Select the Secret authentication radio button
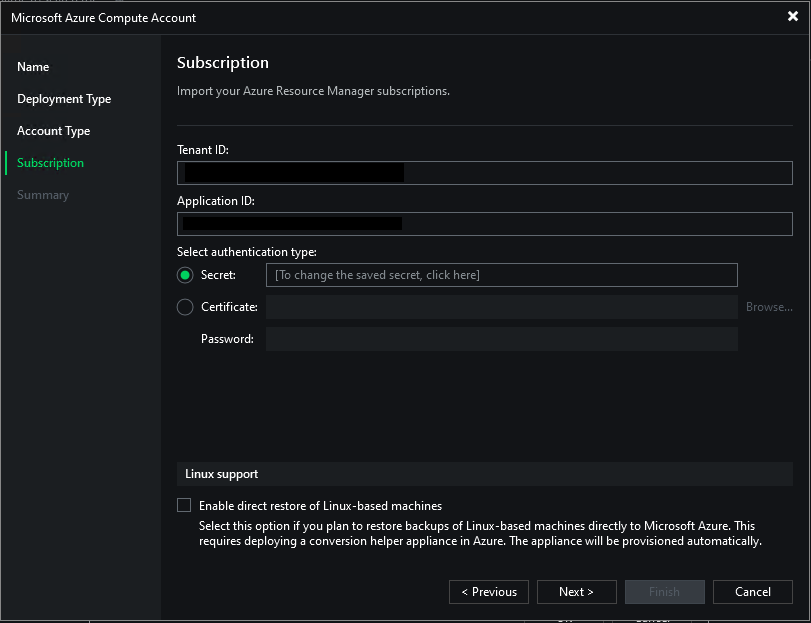Screen dimensions: 811x623 click(185, 275)
